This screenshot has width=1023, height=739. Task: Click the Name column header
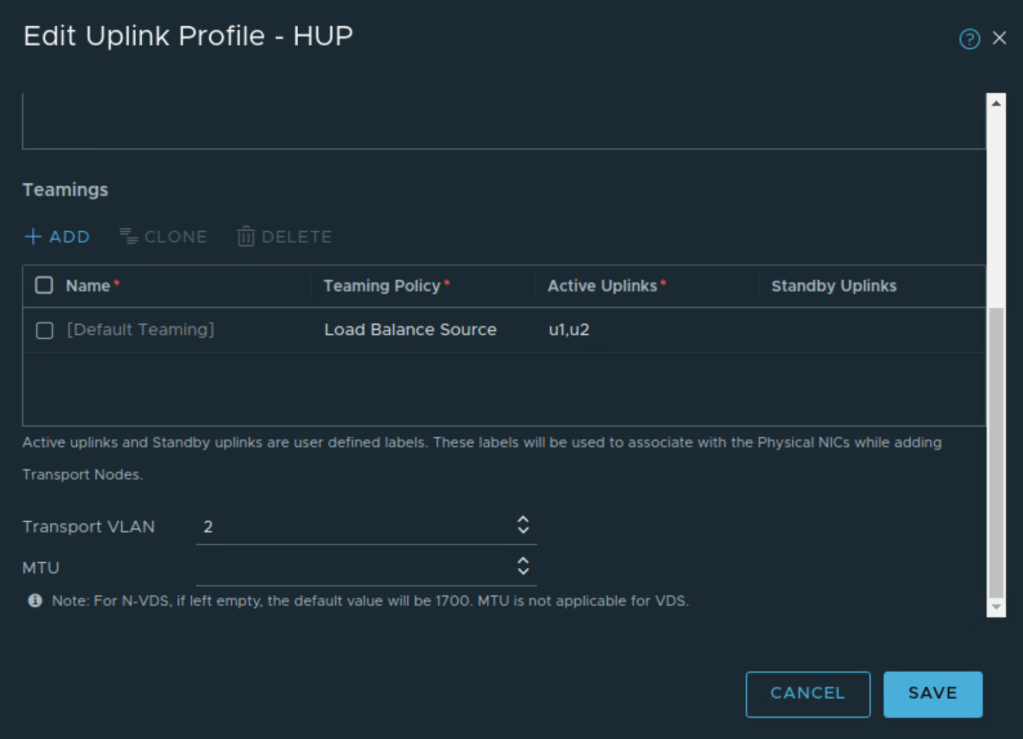pos(88,286)
